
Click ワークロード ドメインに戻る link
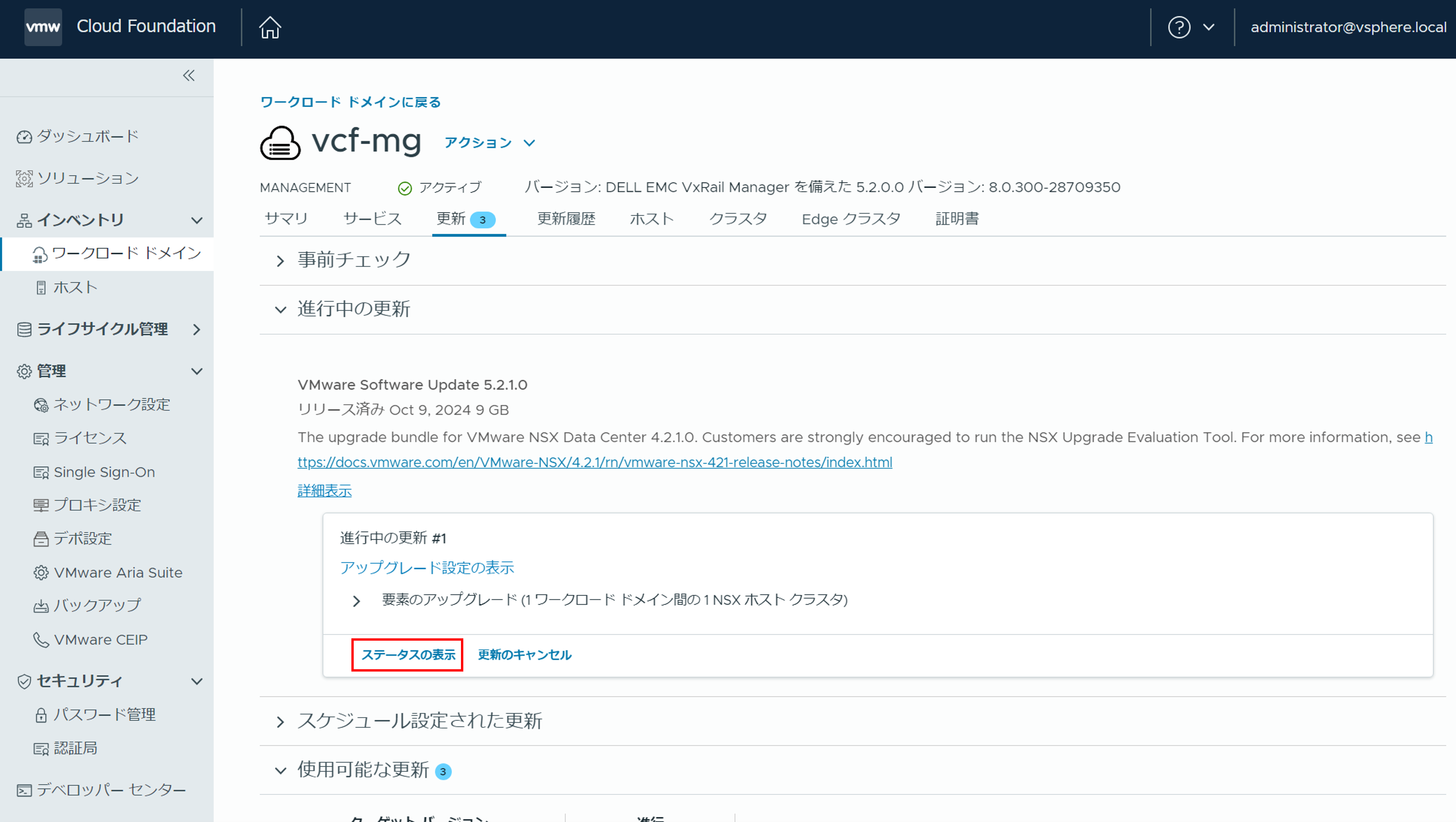pos(350,102)
